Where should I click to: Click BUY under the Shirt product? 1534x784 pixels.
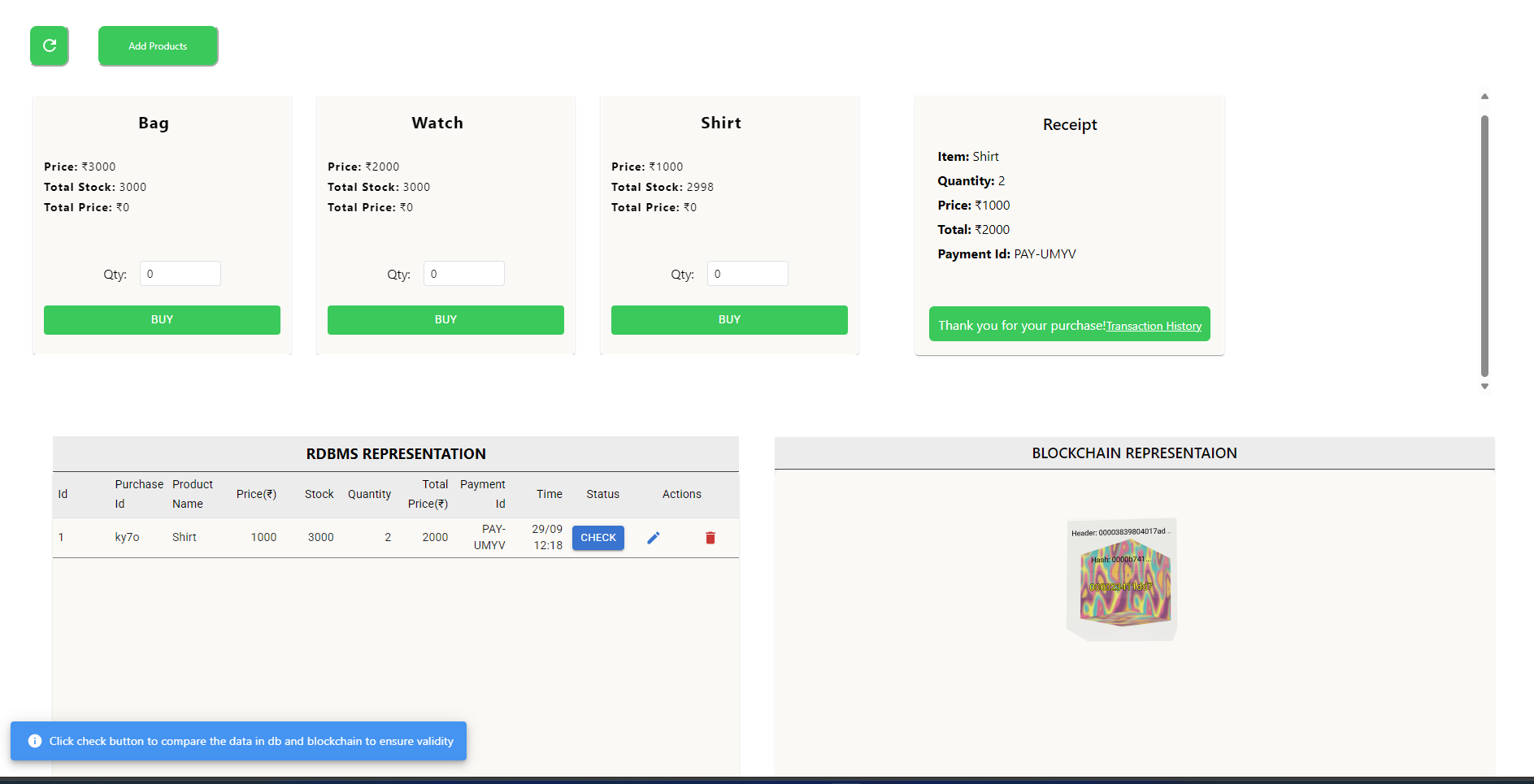tap(729, 319)
